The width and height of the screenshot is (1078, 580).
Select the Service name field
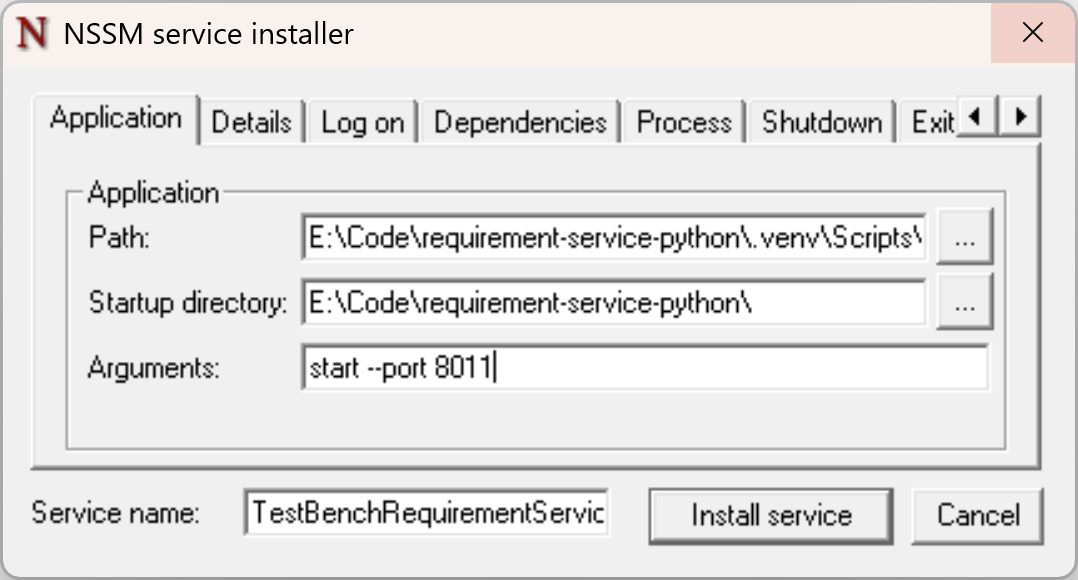pyautogui.click(x=425, y=512)
